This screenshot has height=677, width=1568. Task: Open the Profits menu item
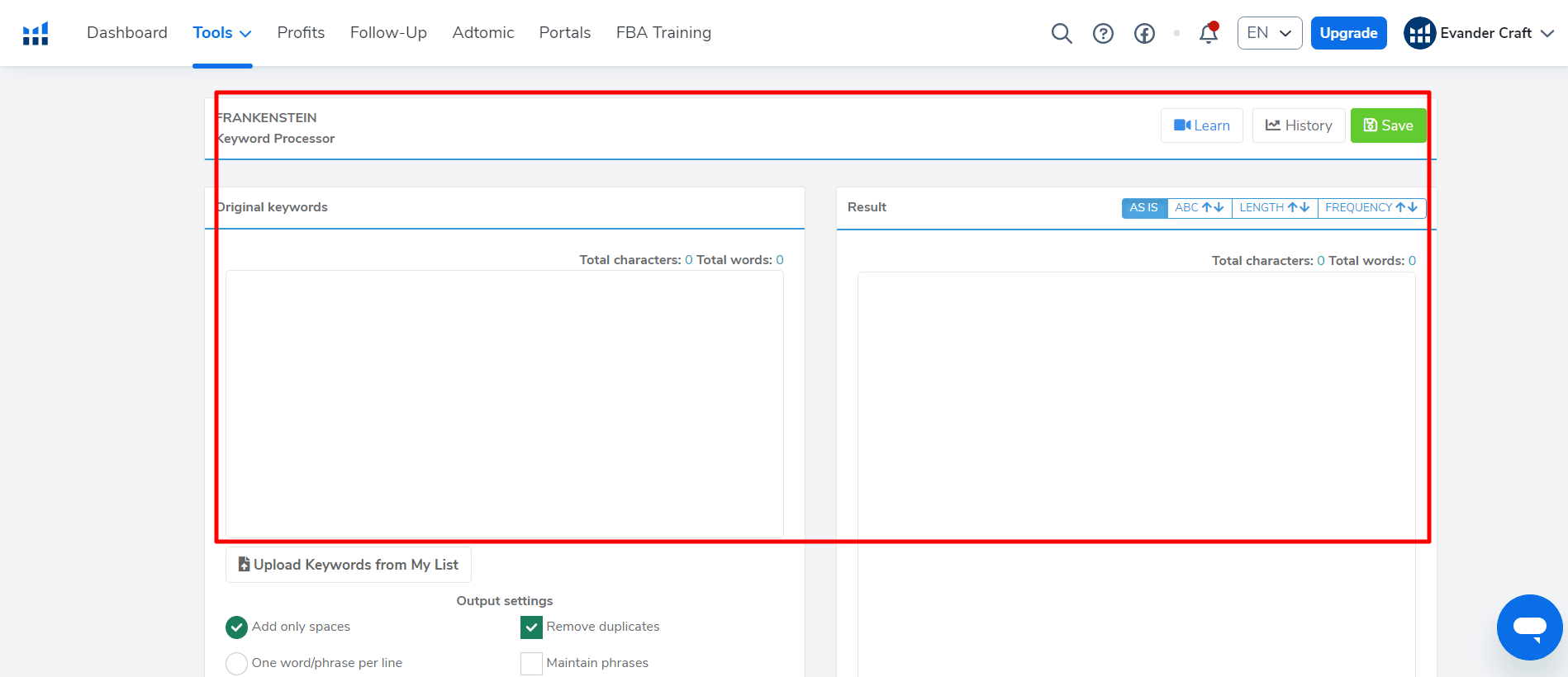coord(301,33)
